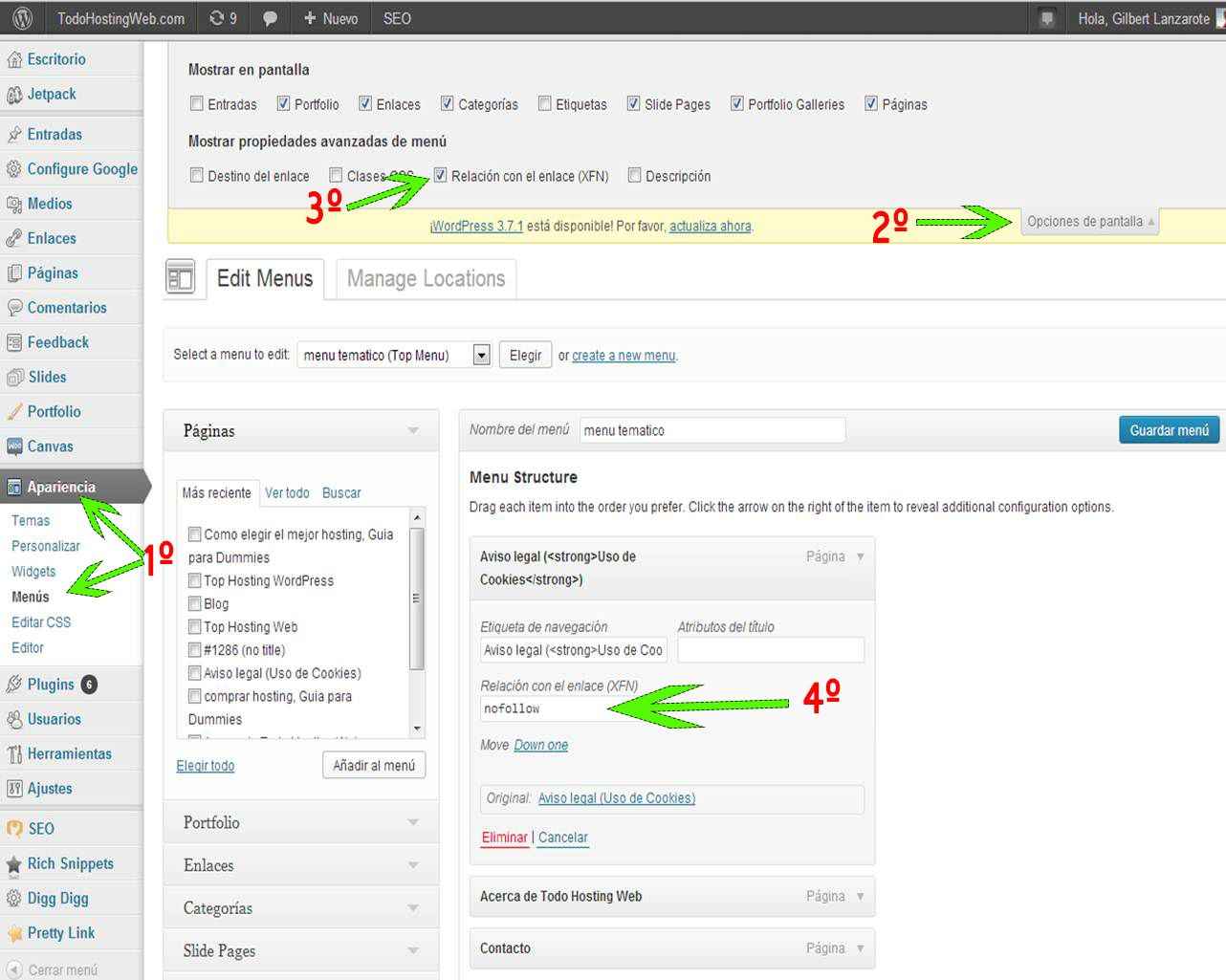
Task: Click the SEO sidebar icon
Action: tap(14, 829)
